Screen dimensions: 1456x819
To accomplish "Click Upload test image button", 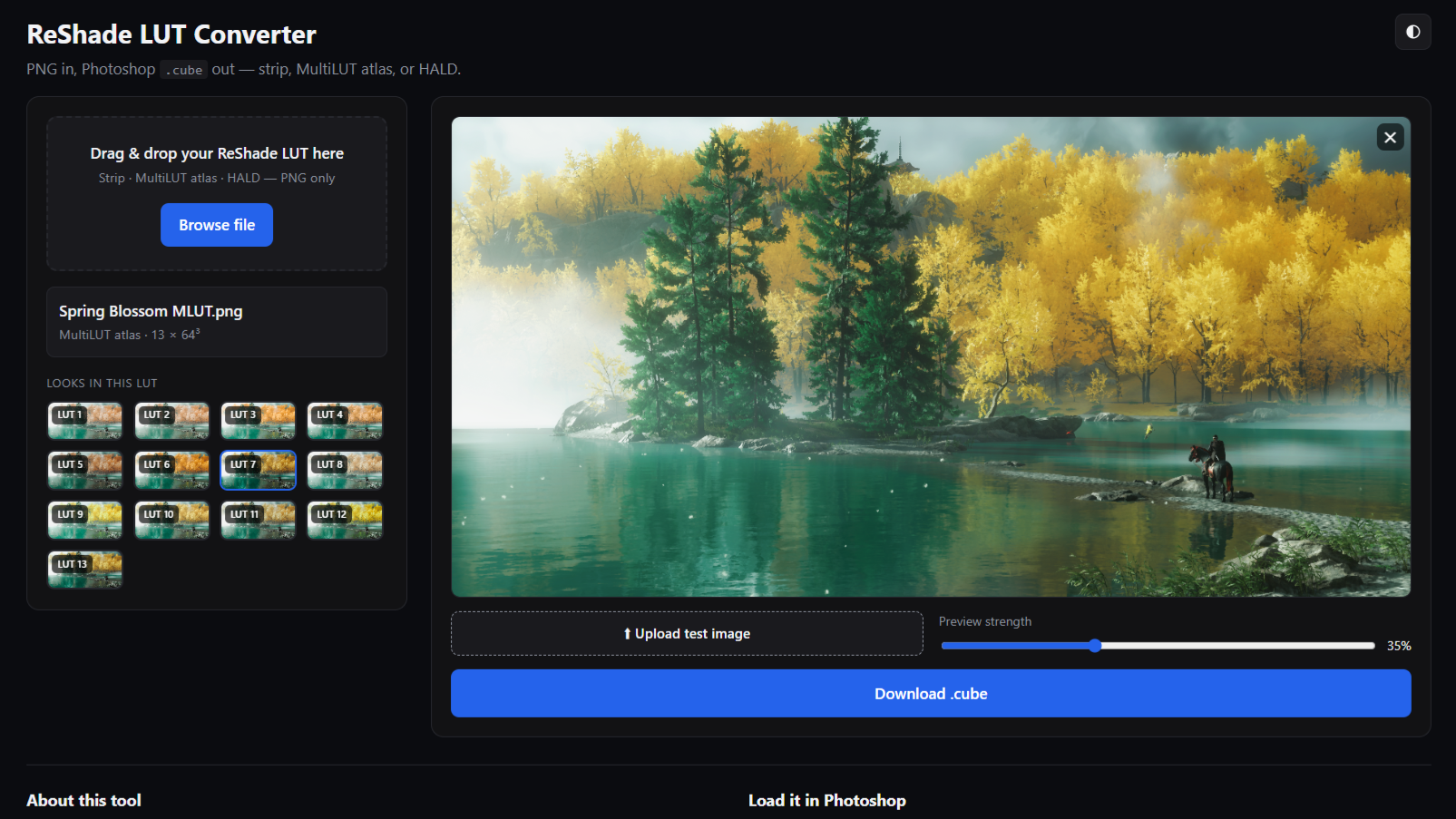I will (x=687, y=633).
